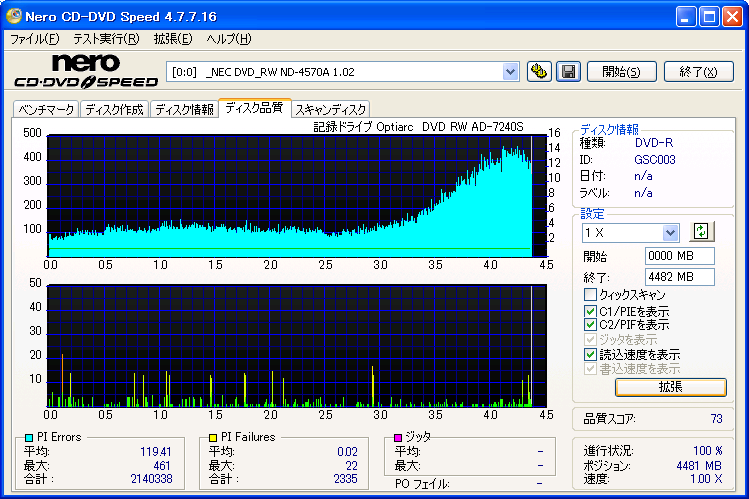Toggle the 読込速度を表示 checkbox
Image resolution: width=749 pixels, height=499 pixels.
[590, 354]
